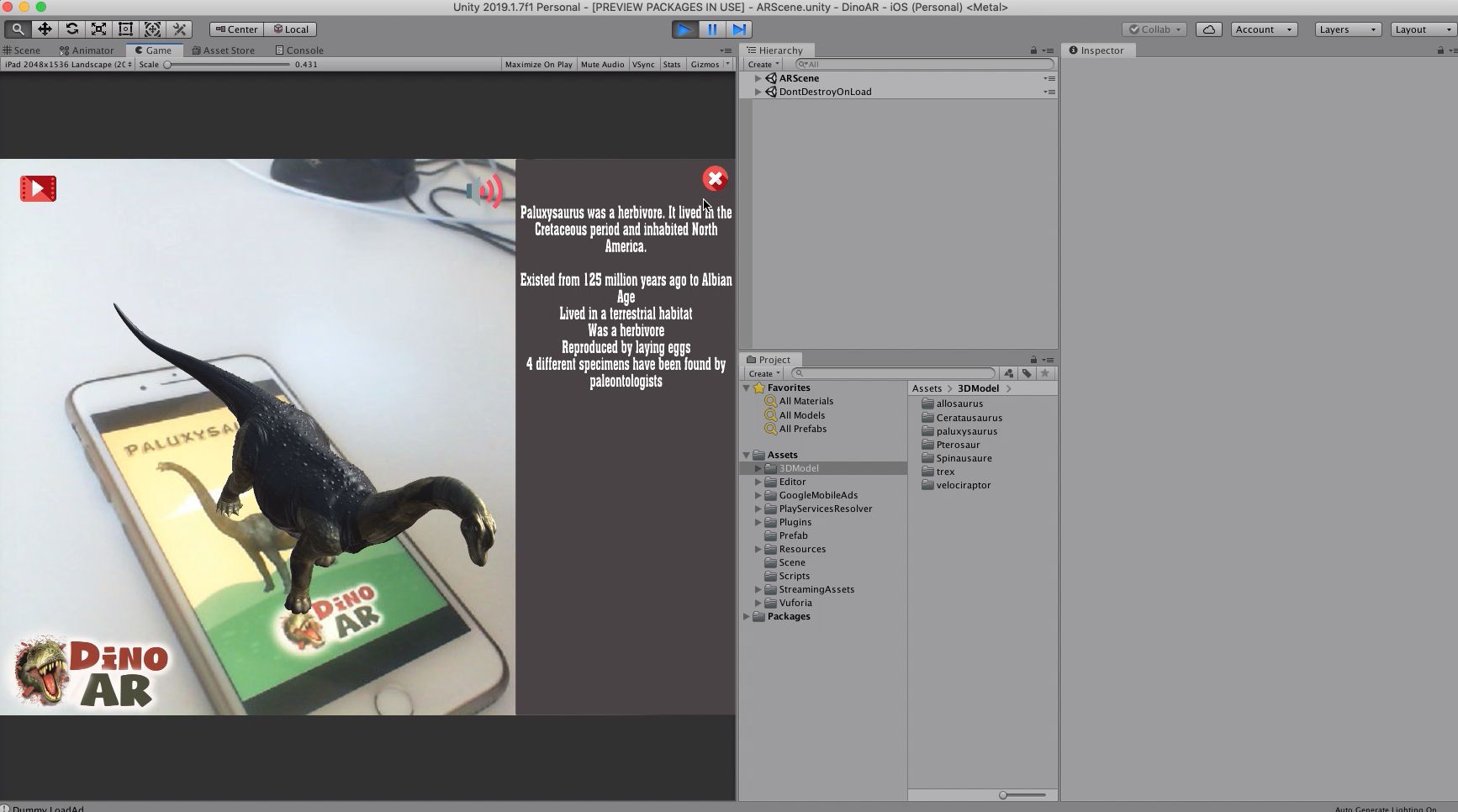1458x812 pixels.
Task: Expand the Packages folder
Action: tap(746, 616)
